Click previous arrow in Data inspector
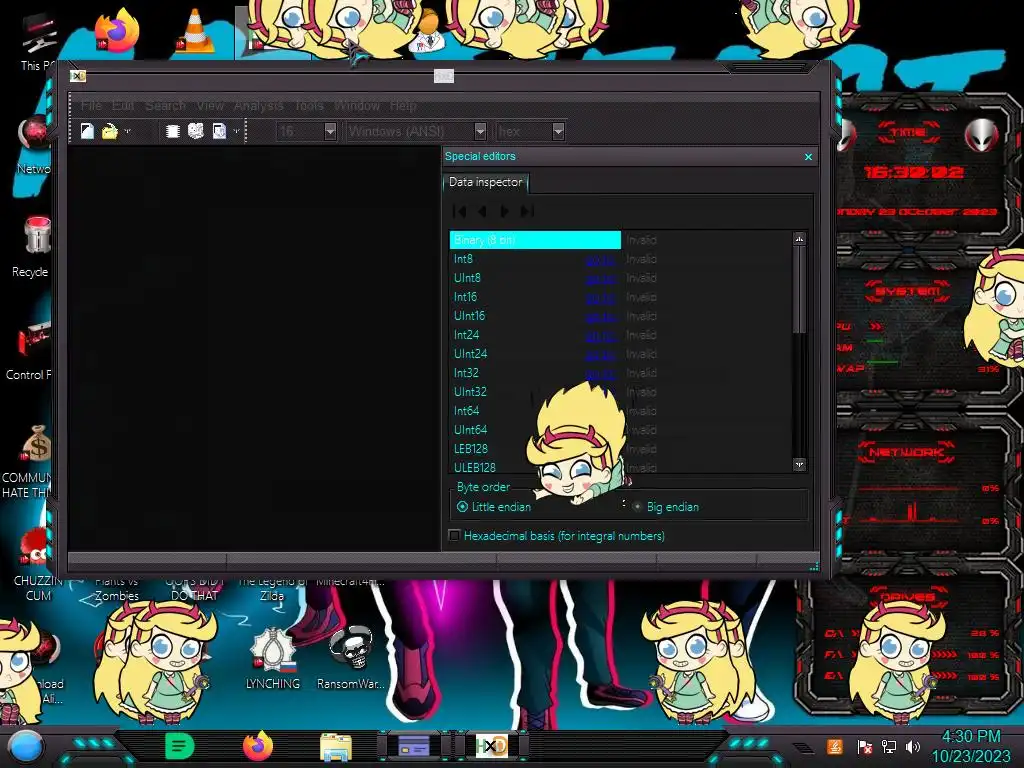The image size is (1024, 768). (482, 211)
